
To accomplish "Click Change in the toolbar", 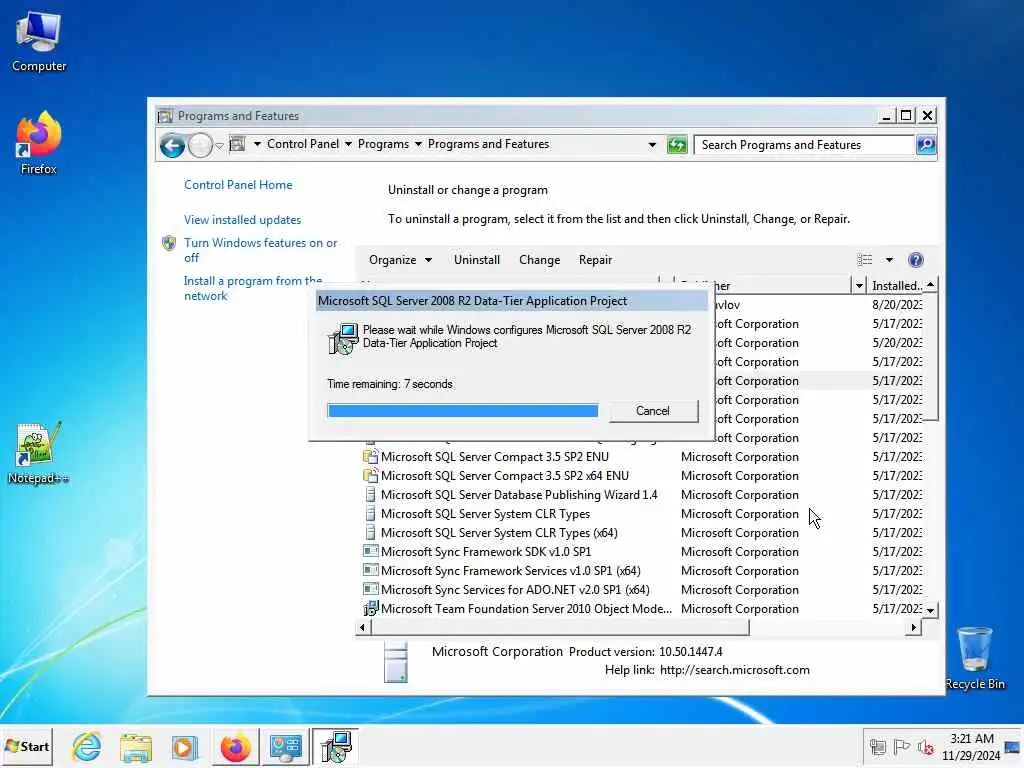I will pos(539,260).
